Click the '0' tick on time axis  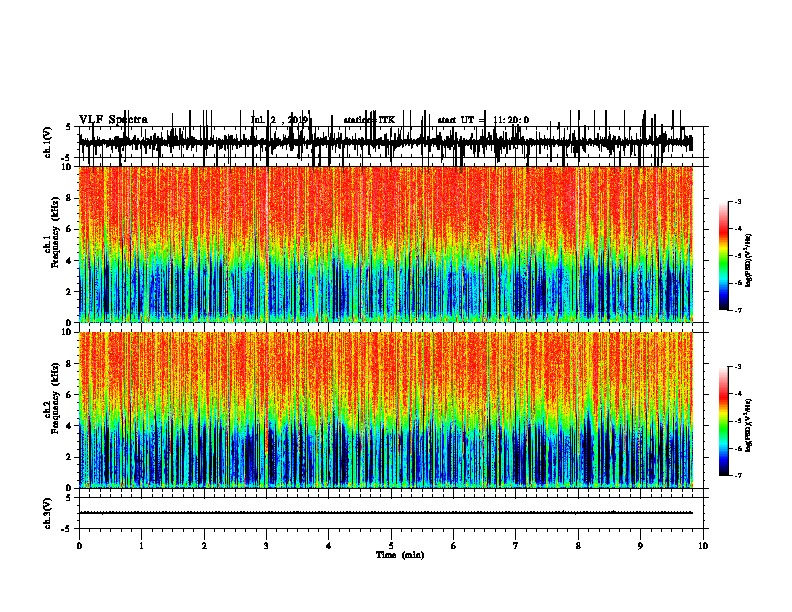coord(79,546)
